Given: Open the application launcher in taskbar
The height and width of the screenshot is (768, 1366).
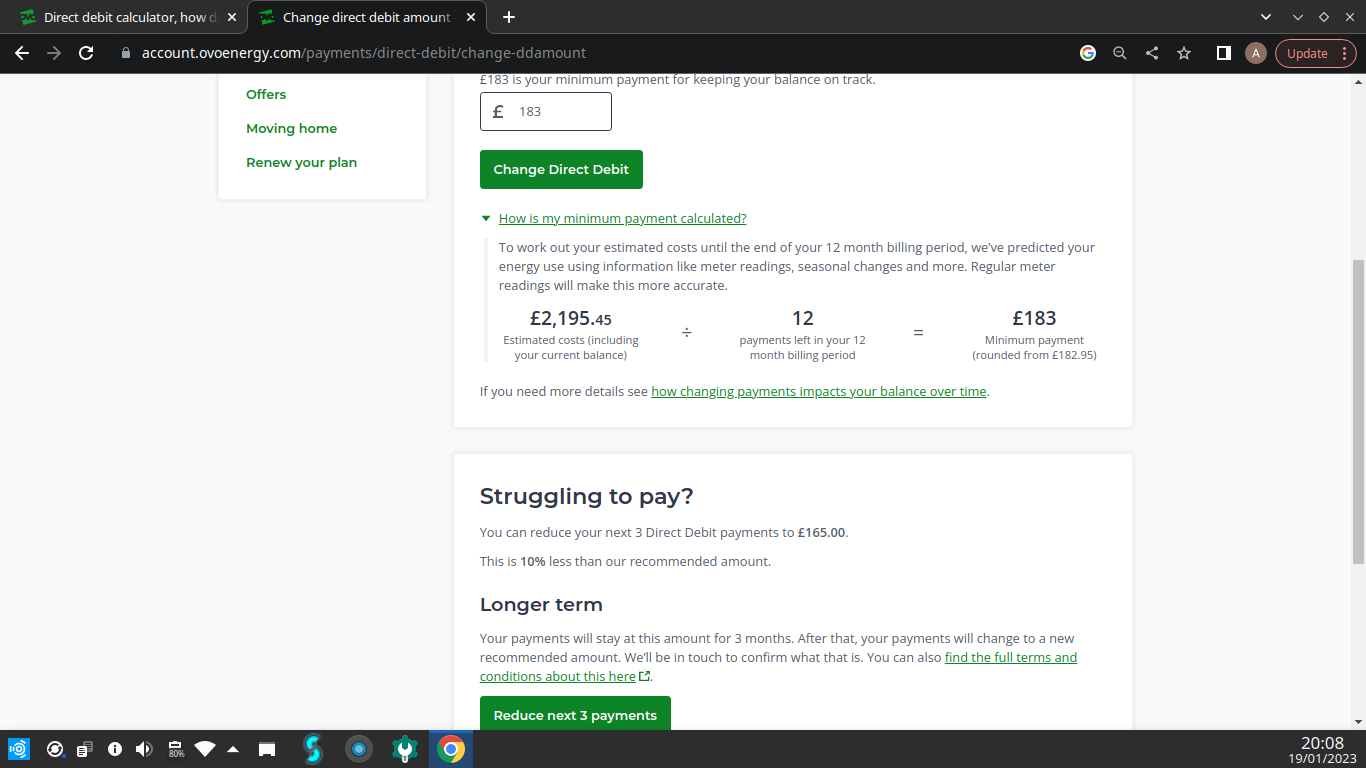Looking at the screenshot, I should click(x=19, y=749).
